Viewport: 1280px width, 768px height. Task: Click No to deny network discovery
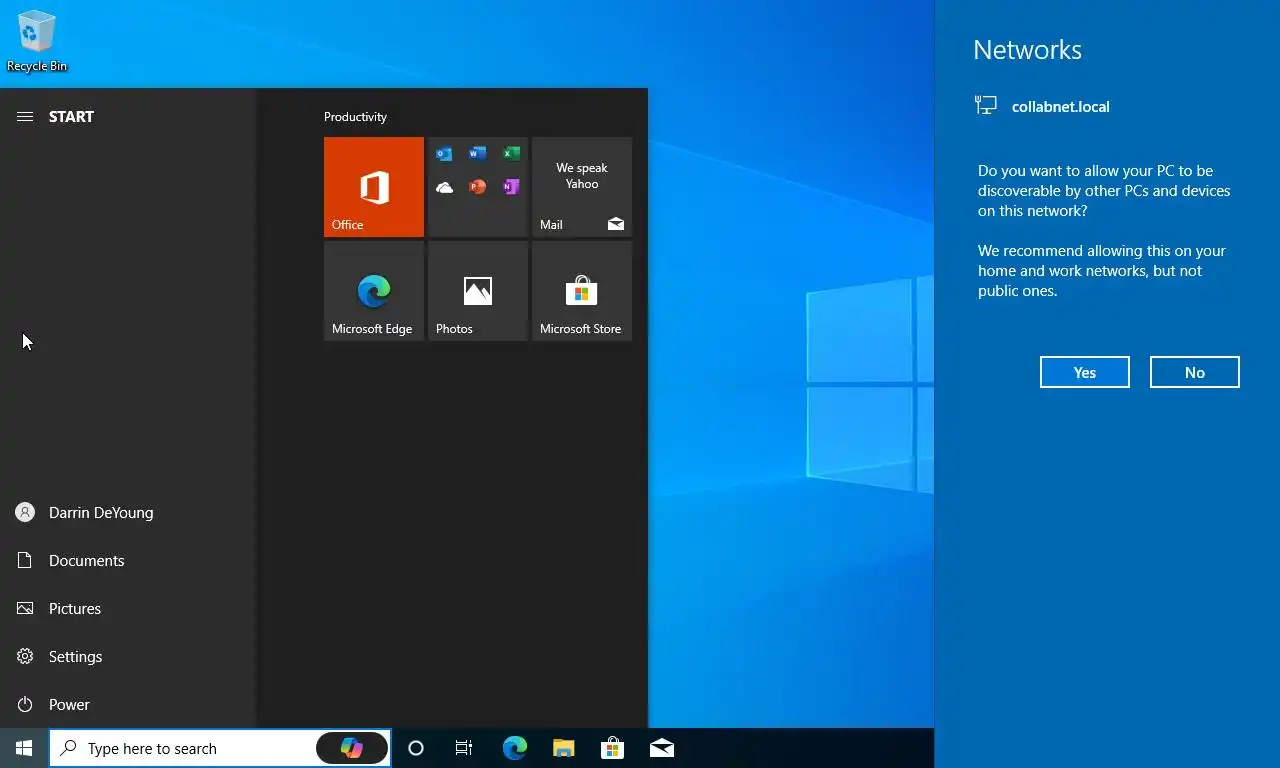coord(1195,372)
